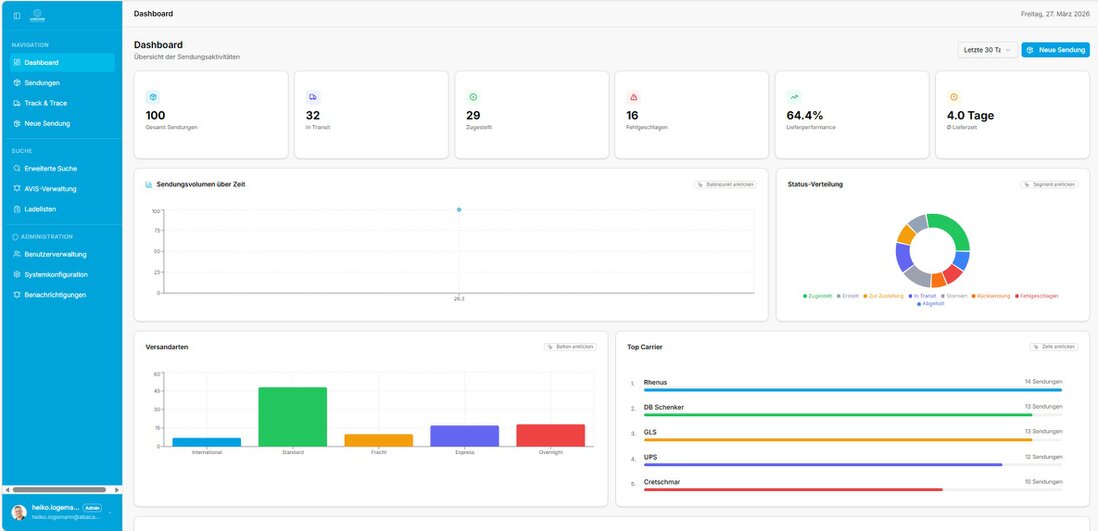Open Dashboard in the sidebar
This screenshot has width=1098, height=531.
(62, 62)
